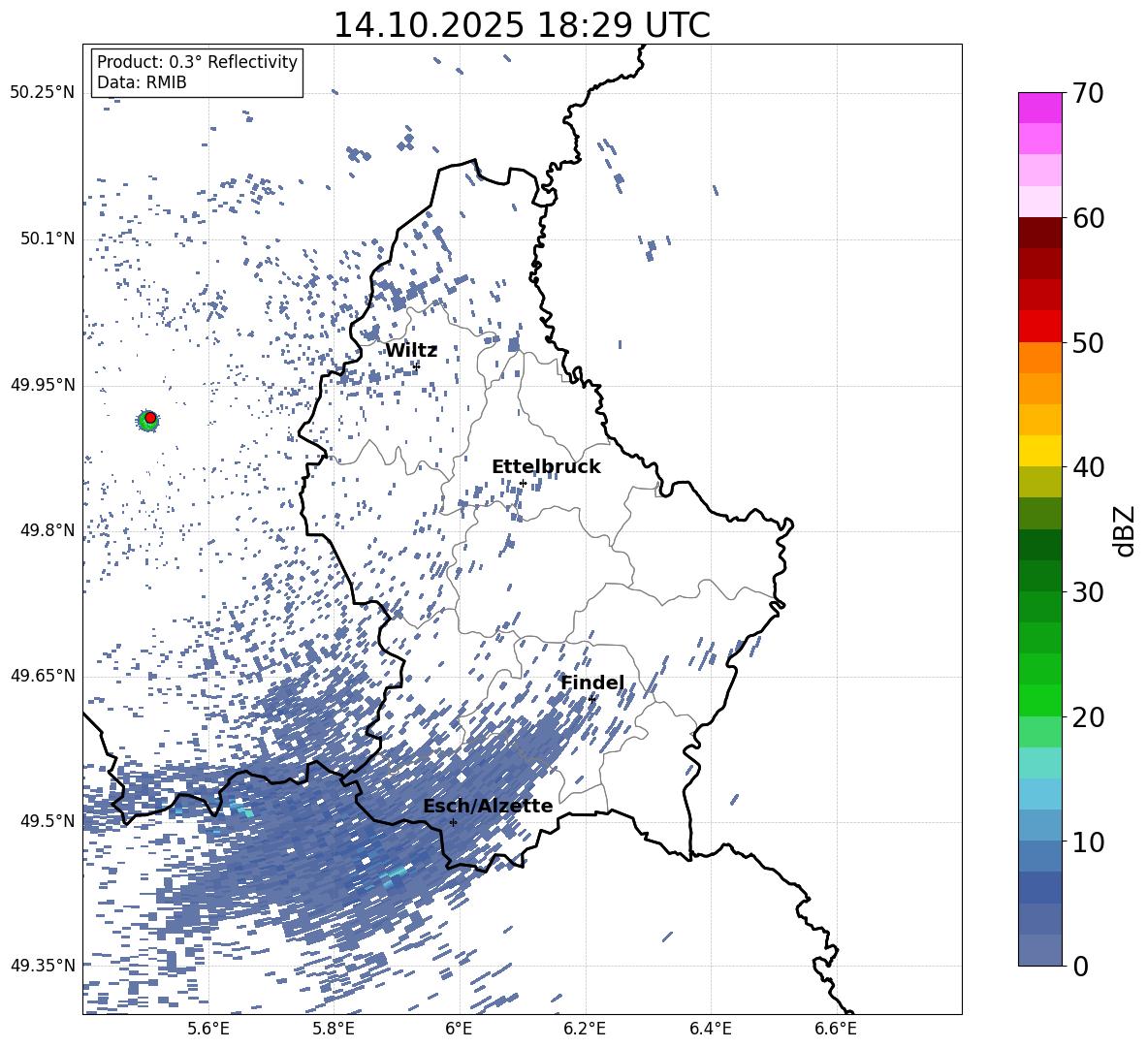This screenshot has width=1148, height=1048.
Task: Click the Esch/Alzette marker cross
Action: click(453, 822)
